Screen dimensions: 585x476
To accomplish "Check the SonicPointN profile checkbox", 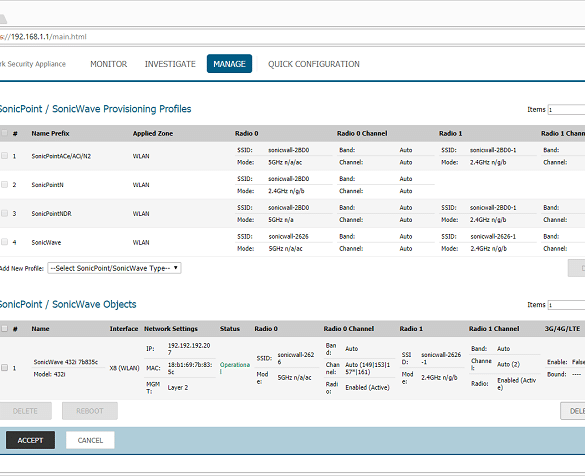I will click(4, 184).
